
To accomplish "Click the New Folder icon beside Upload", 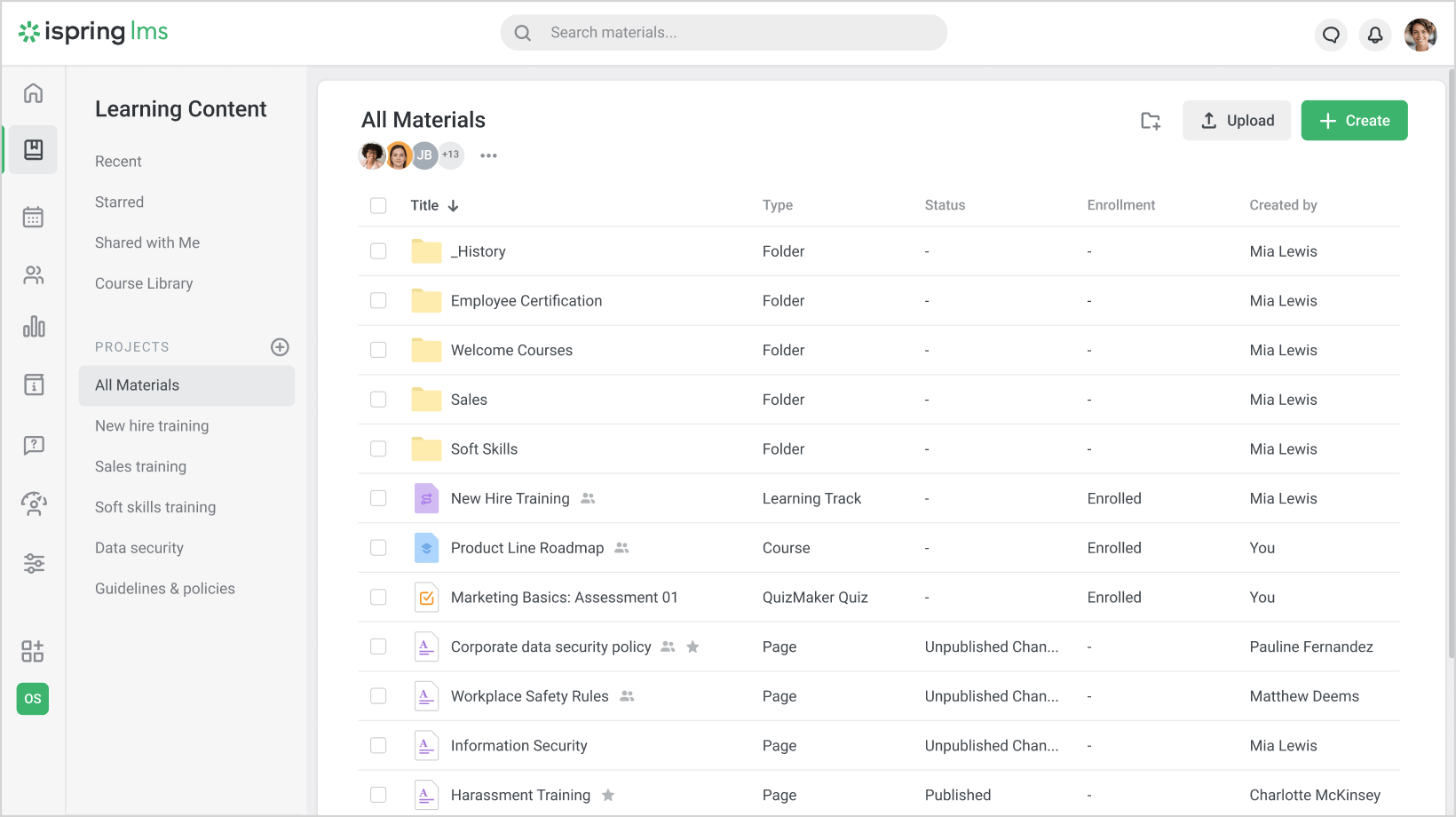I will pyautogui.click(x=1150, y=120).
